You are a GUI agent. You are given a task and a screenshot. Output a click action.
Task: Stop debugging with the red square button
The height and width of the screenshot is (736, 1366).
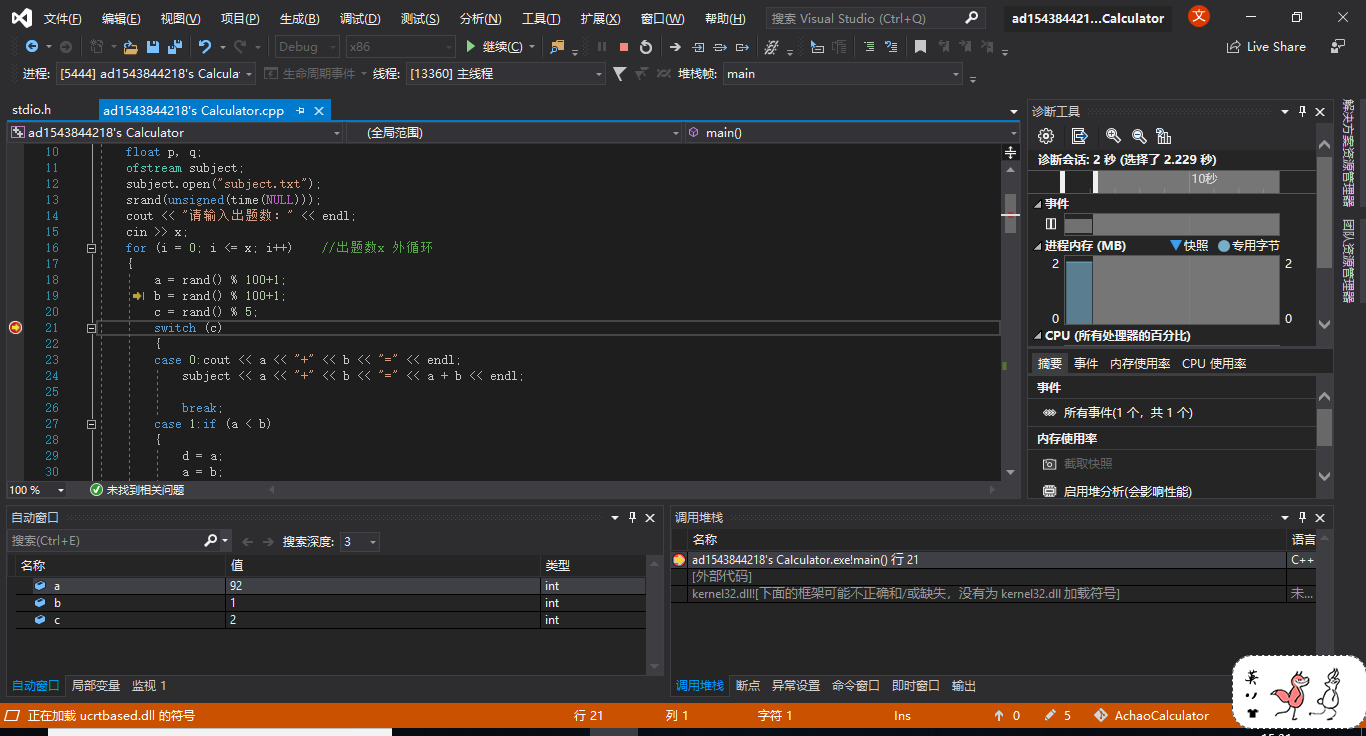click(x=624, y=47)
